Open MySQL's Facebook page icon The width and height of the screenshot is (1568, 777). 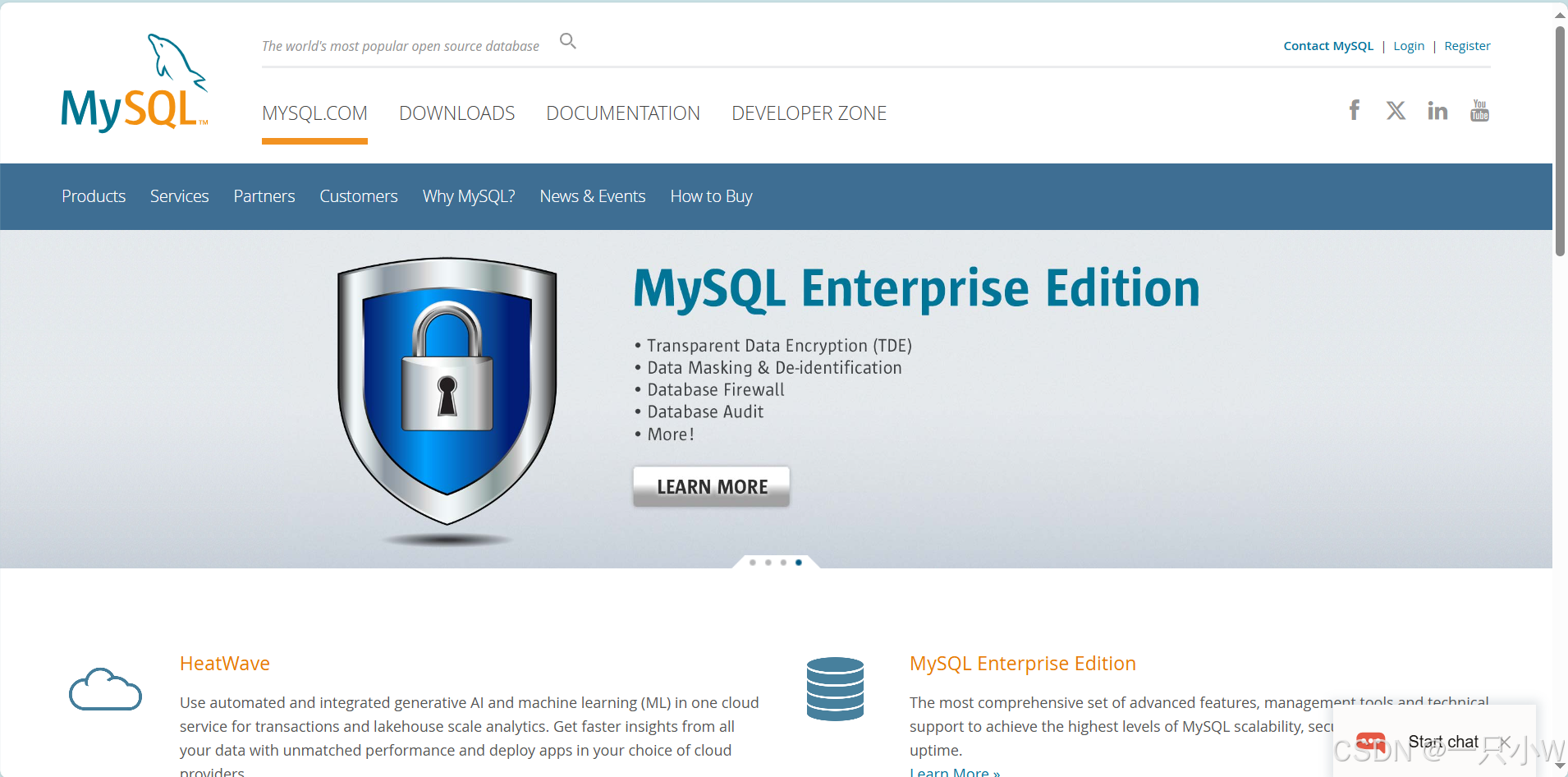point(1355,110)
